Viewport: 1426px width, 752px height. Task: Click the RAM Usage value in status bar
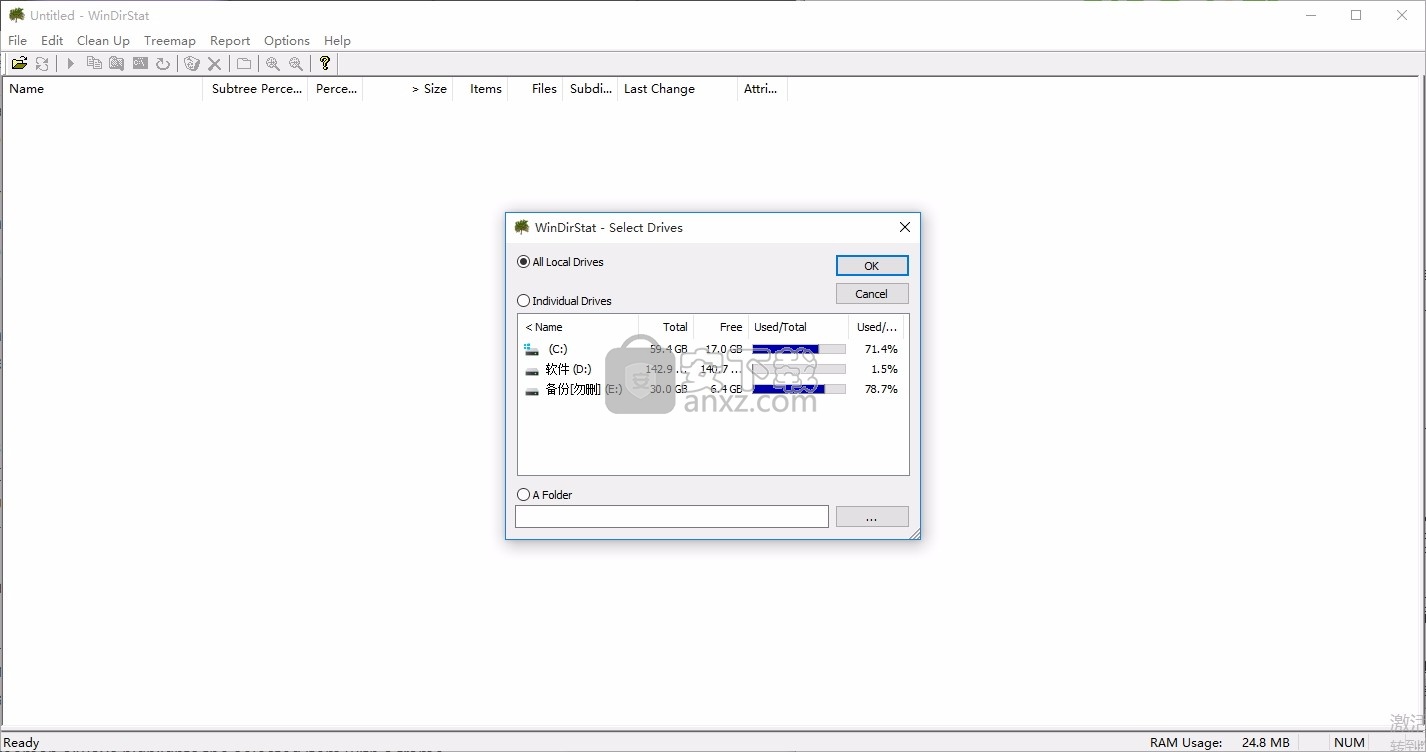tap(1266, 743)
